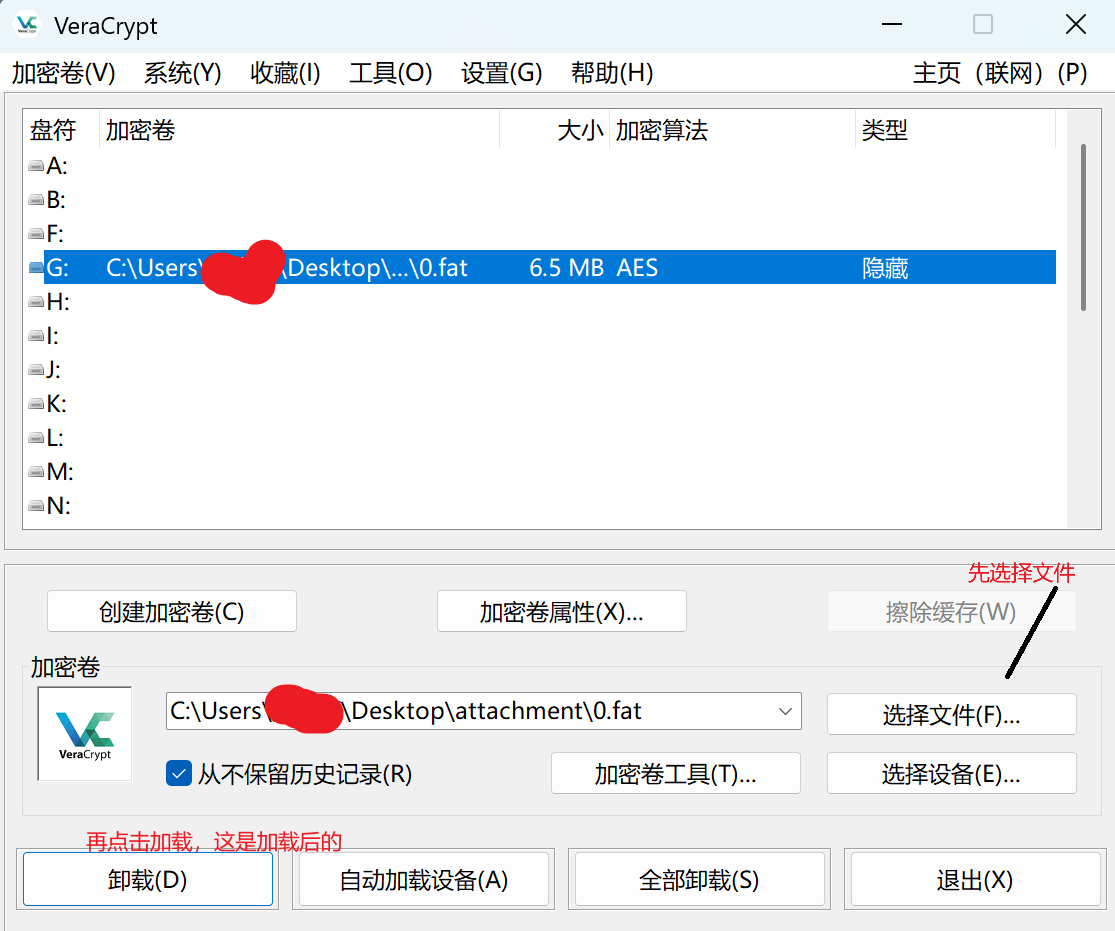
Task: Open the 工具(O) menu
Action: (390, 73)
